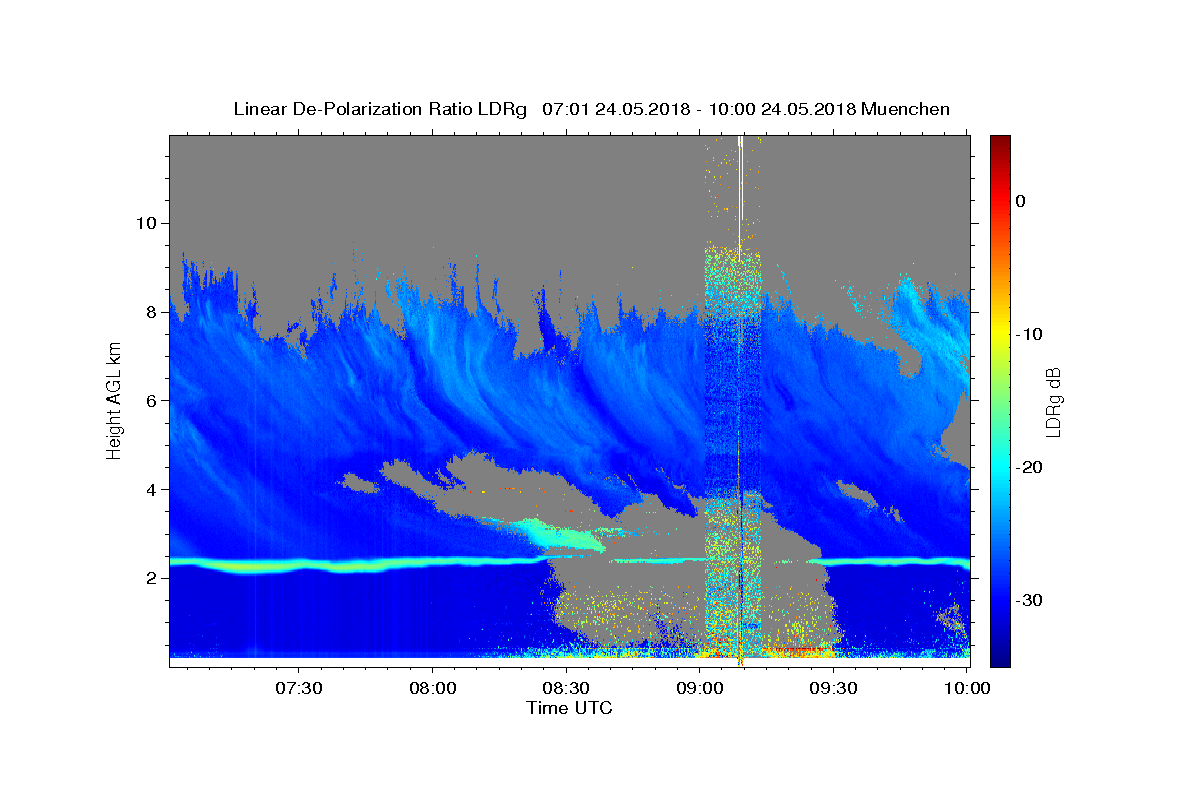Click the height tick label '4'
The width and height of the screenshot is (1200, 800).
click(x=149, y=489)
